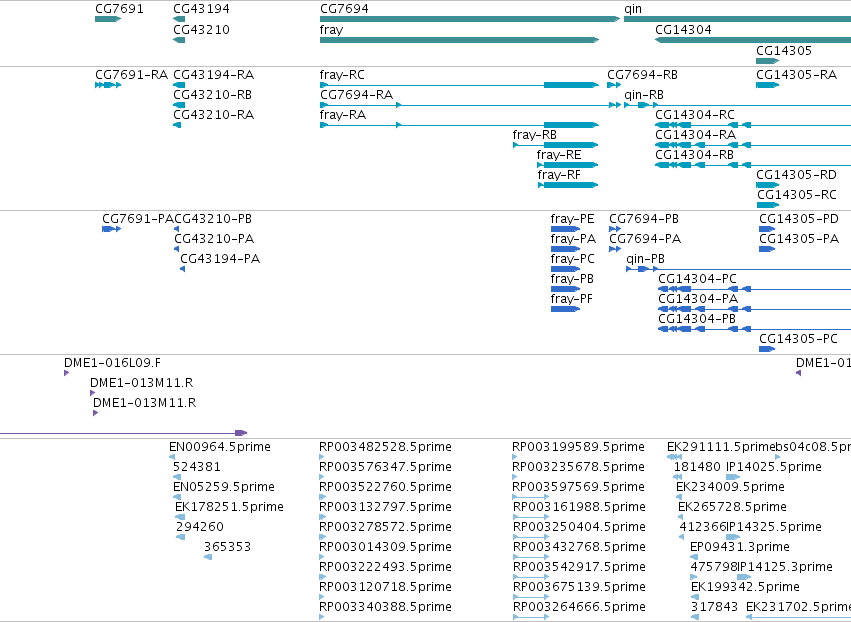Open the CG14304 gene label
This screenshot has width=851, height=622.
pos(683,29)
